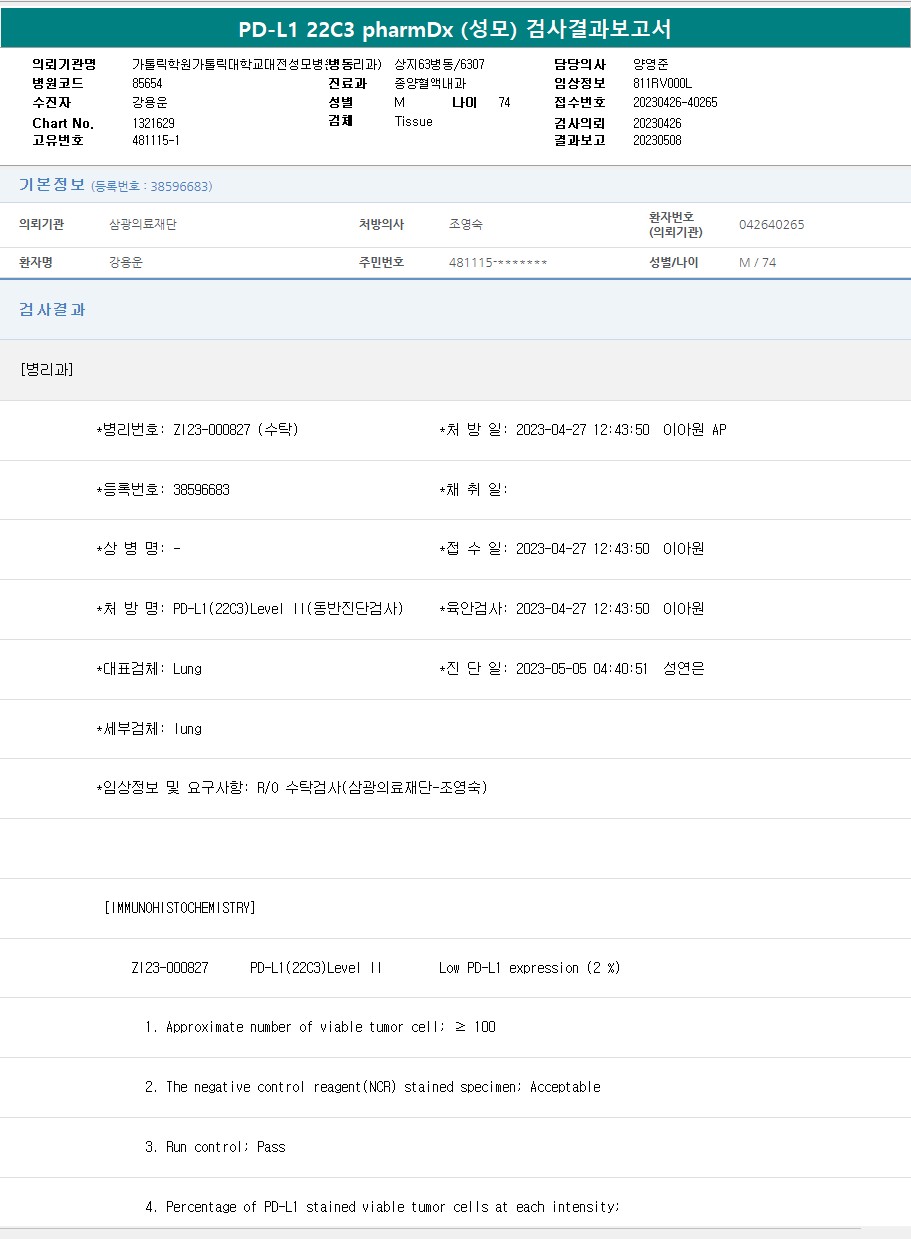Click the hospital code value 85654
911x1239 pixels.
147,83
